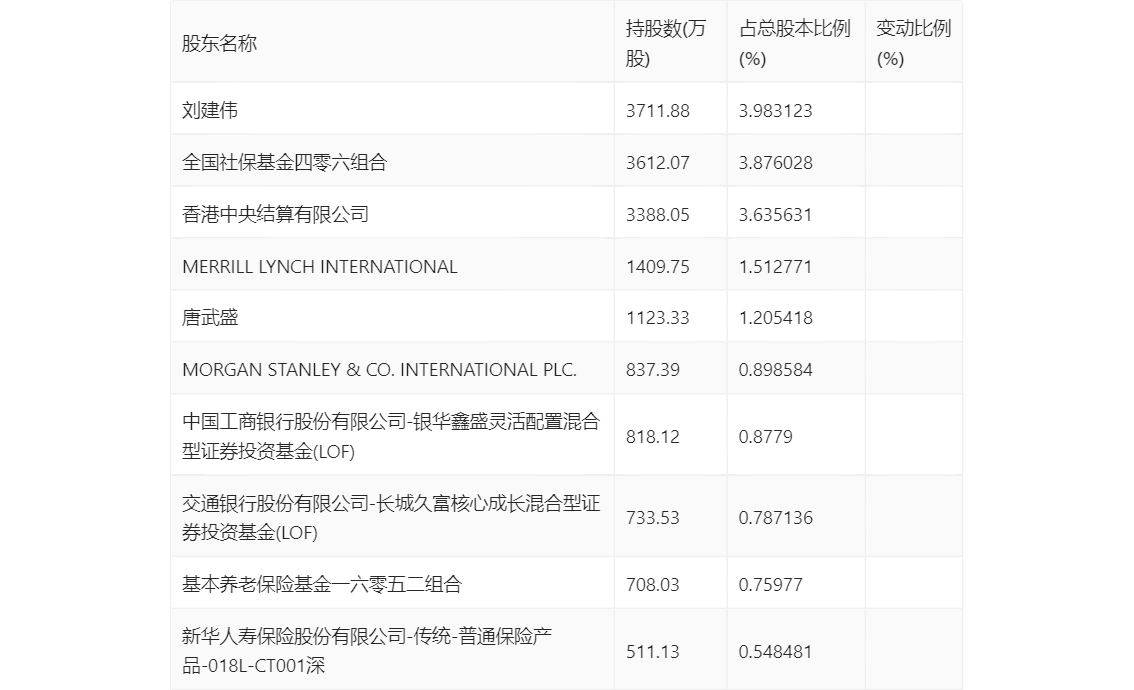Click the percentage 0.548481
The width and height of the screenshot is (1134, 690).
775,652
